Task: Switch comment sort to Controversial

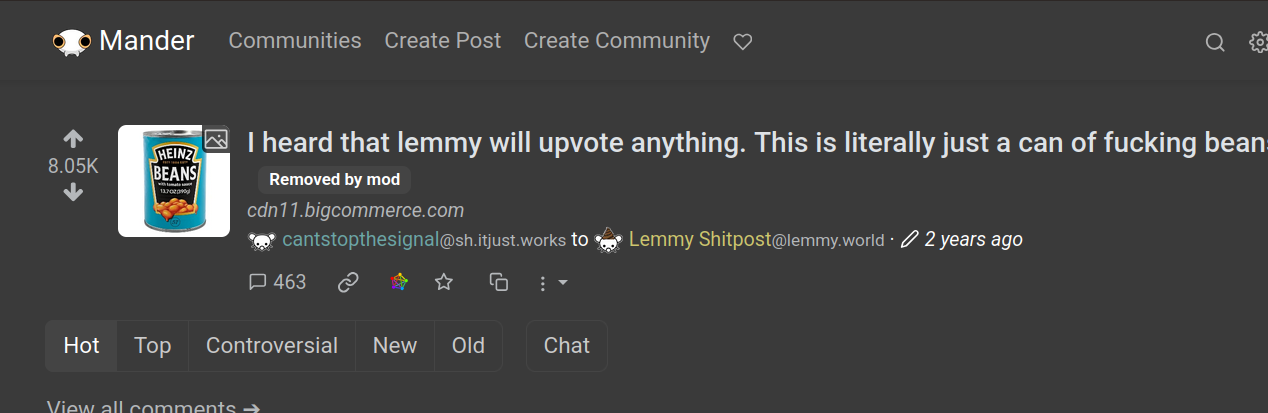Action: pyautogui.click(x=272, y=346)
